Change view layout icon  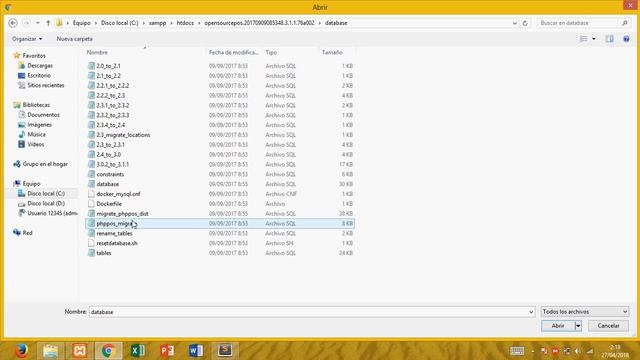(583, 39)
